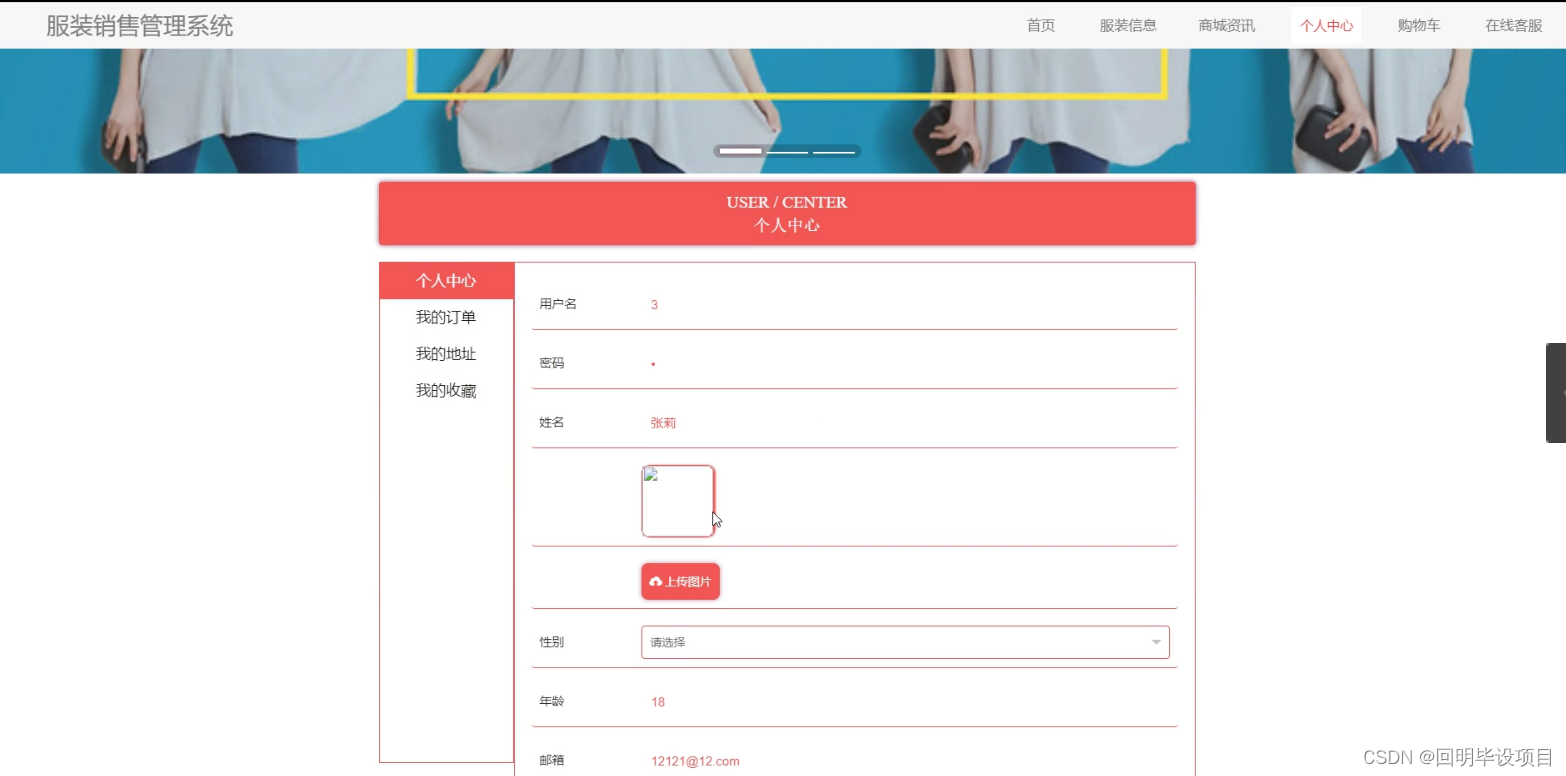Image resolution: width=1566 pixels, height=776 pixels.
Task: Open 我的收藏 in the sidebar
Action: 446,391
